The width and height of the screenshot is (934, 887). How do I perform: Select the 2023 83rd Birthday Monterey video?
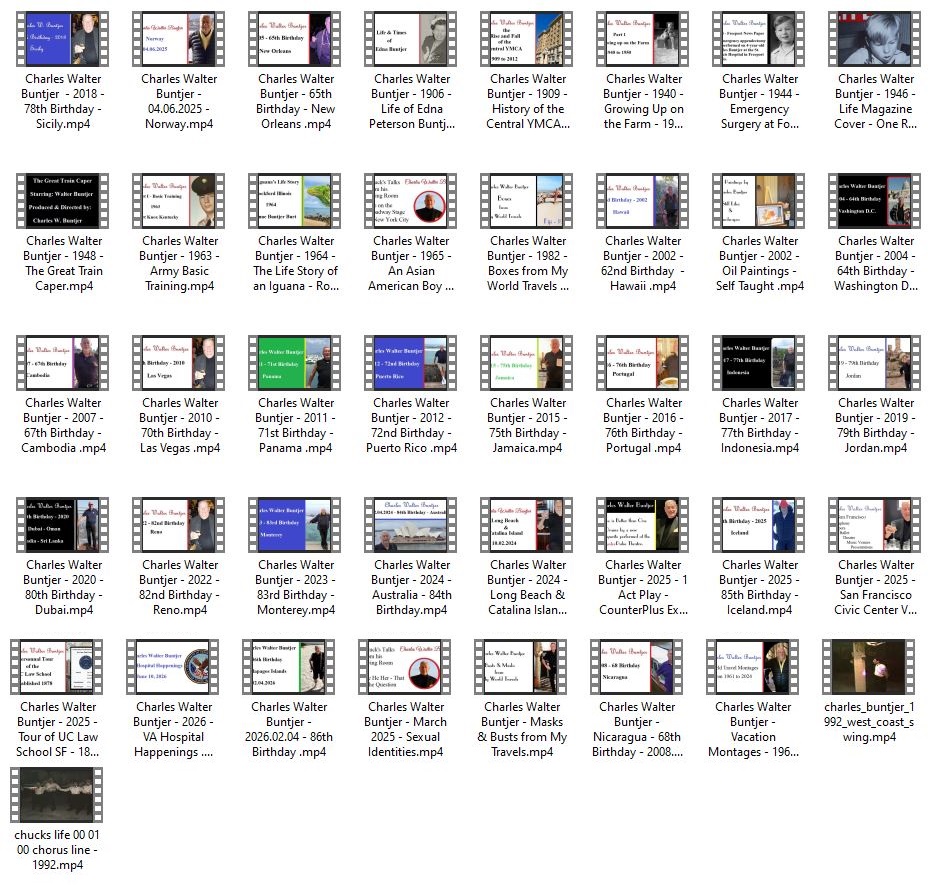pyautogui.click(x=295, y=525)
